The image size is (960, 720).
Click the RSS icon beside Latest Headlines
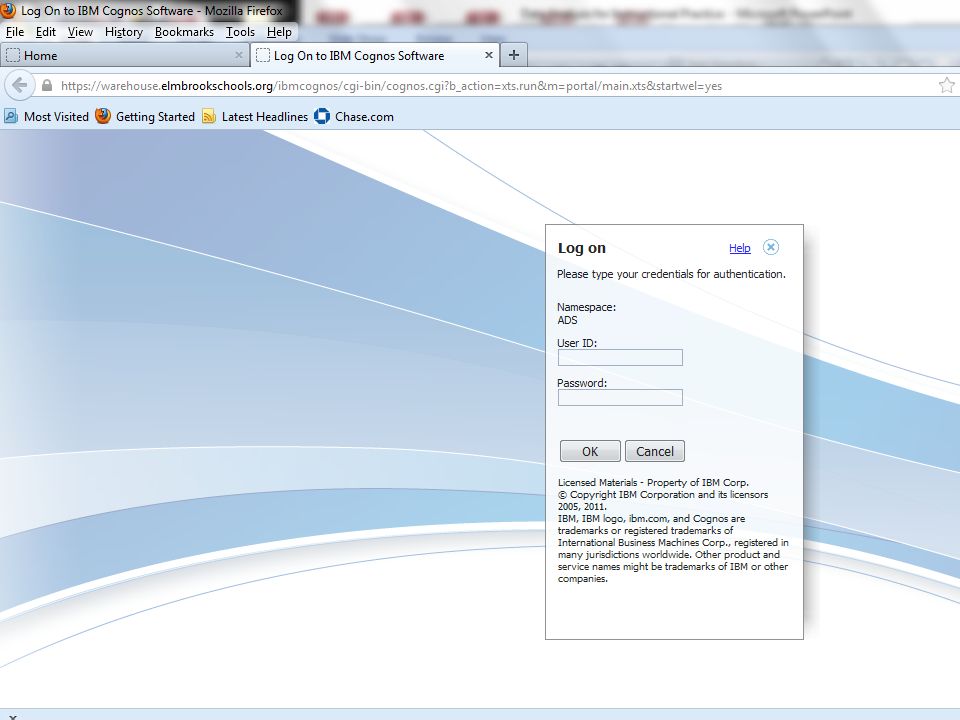pos(209,116)
